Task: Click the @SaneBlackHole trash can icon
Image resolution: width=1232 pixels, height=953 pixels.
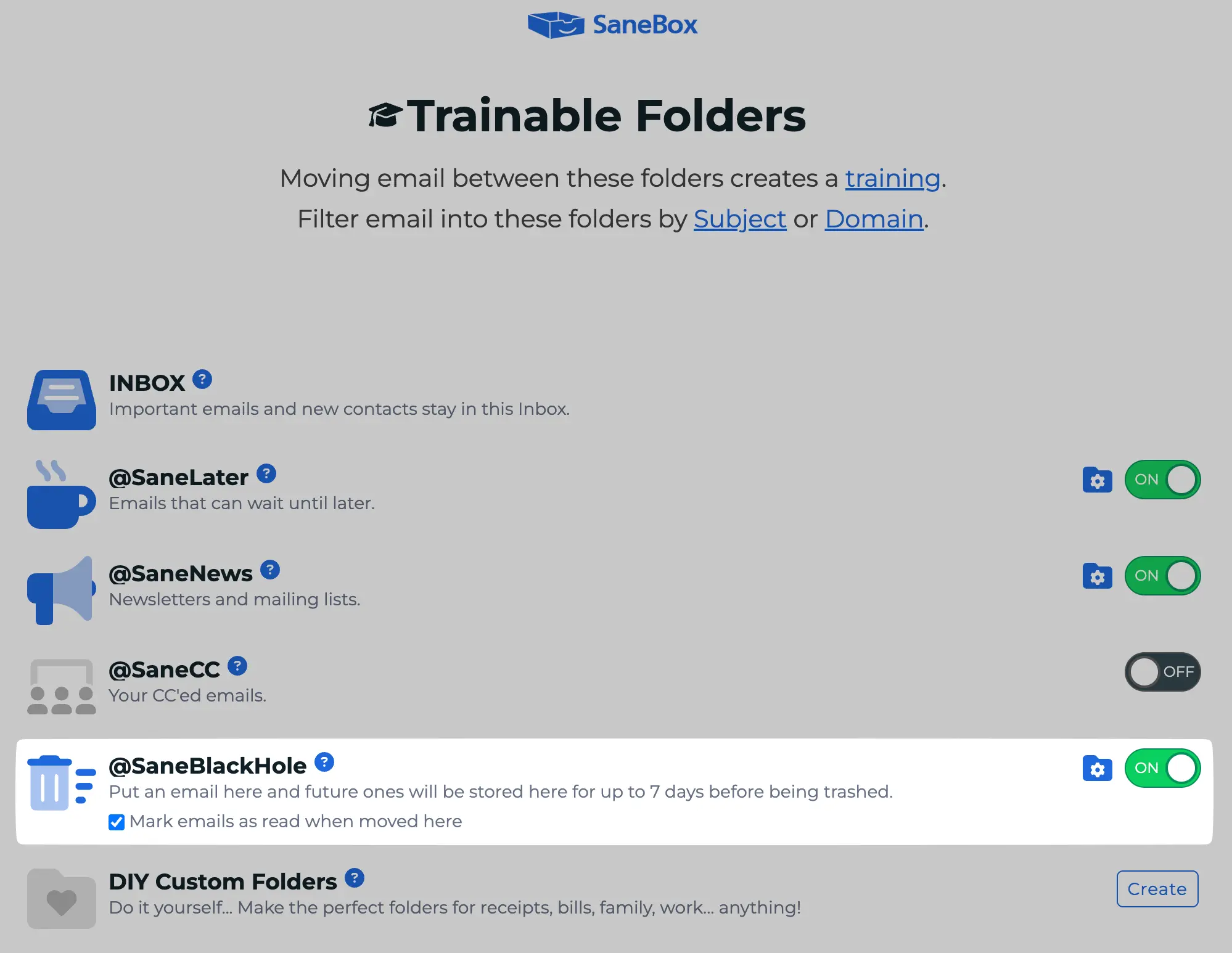Action: (x=62, y=782)
